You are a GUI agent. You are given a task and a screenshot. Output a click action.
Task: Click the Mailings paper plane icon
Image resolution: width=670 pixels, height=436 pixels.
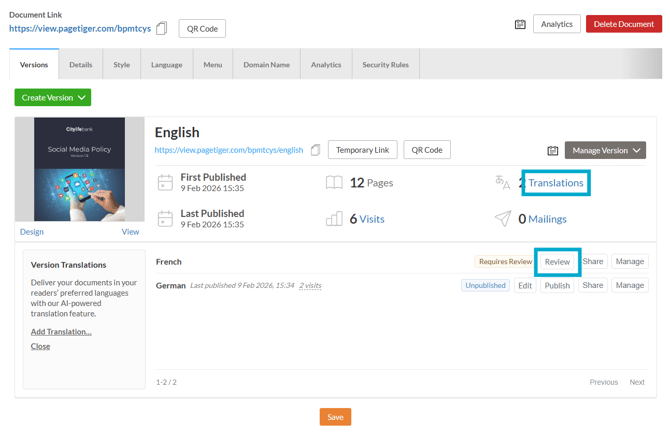(502, 218)
